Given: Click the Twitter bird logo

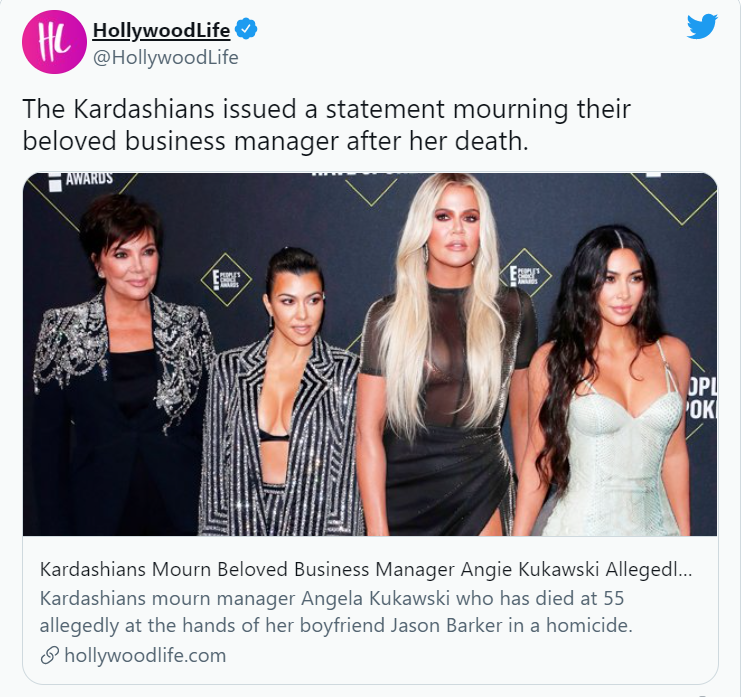Looking at the screenshot, I should point(702,27).
